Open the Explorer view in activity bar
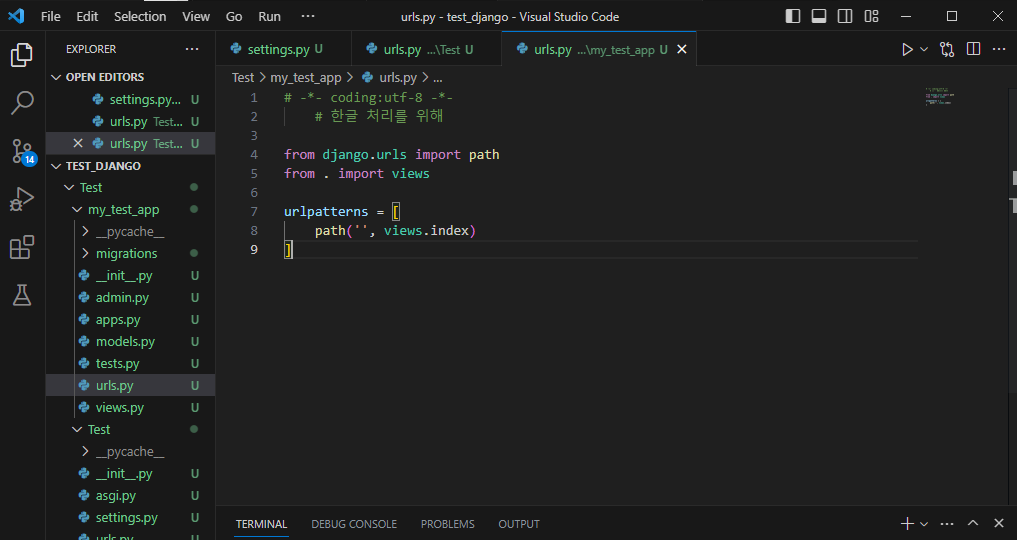This screenshot has width=1017, height=540. pyautogui.click(x=22, y=55)
